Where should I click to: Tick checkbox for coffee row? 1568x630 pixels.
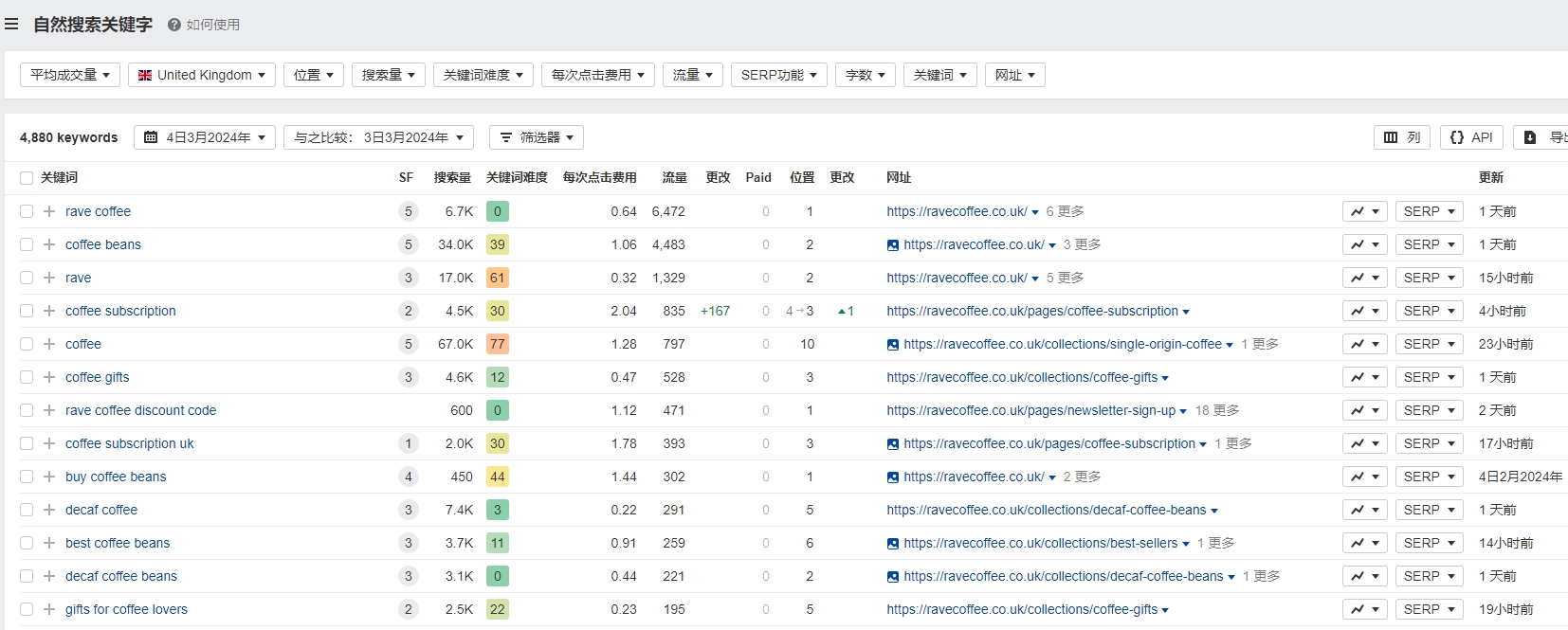pos(27,344)
